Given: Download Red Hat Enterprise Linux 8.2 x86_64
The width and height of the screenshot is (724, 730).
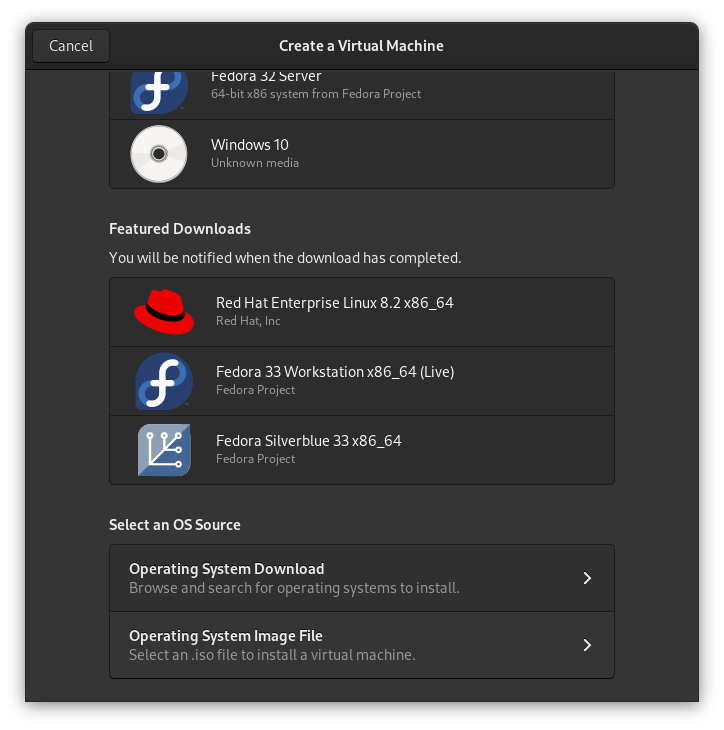Looking at the screenshot, I should click(x=334, y=302).
